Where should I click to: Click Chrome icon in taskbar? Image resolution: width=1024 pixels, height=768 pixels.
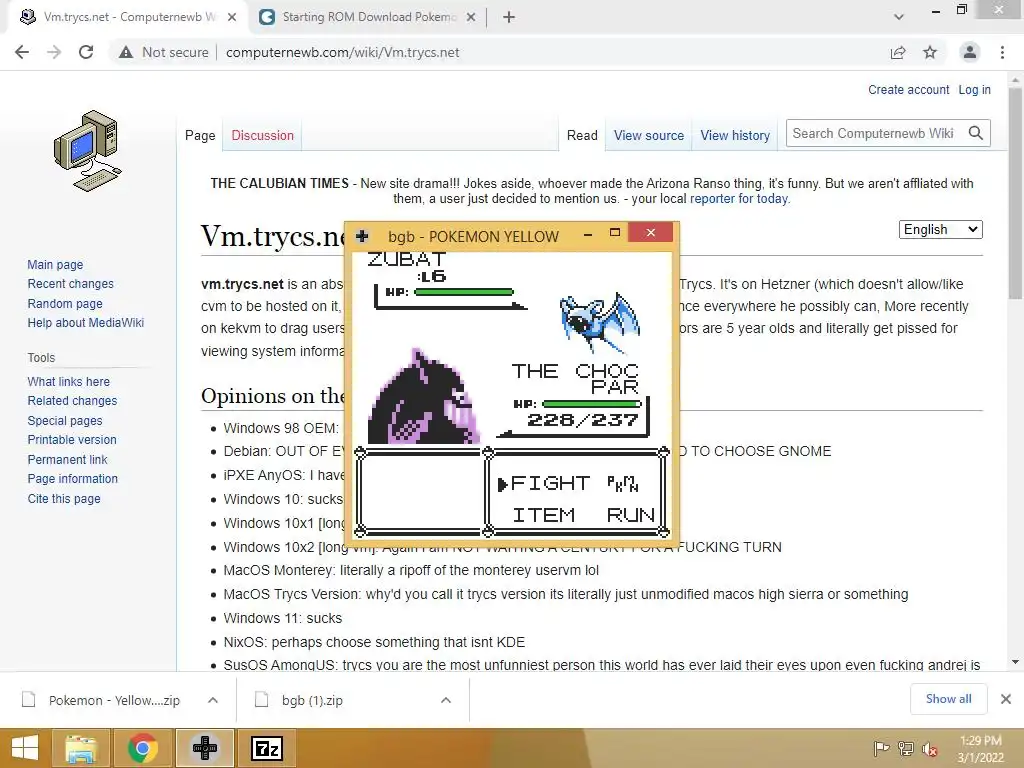tap(142, 748)
